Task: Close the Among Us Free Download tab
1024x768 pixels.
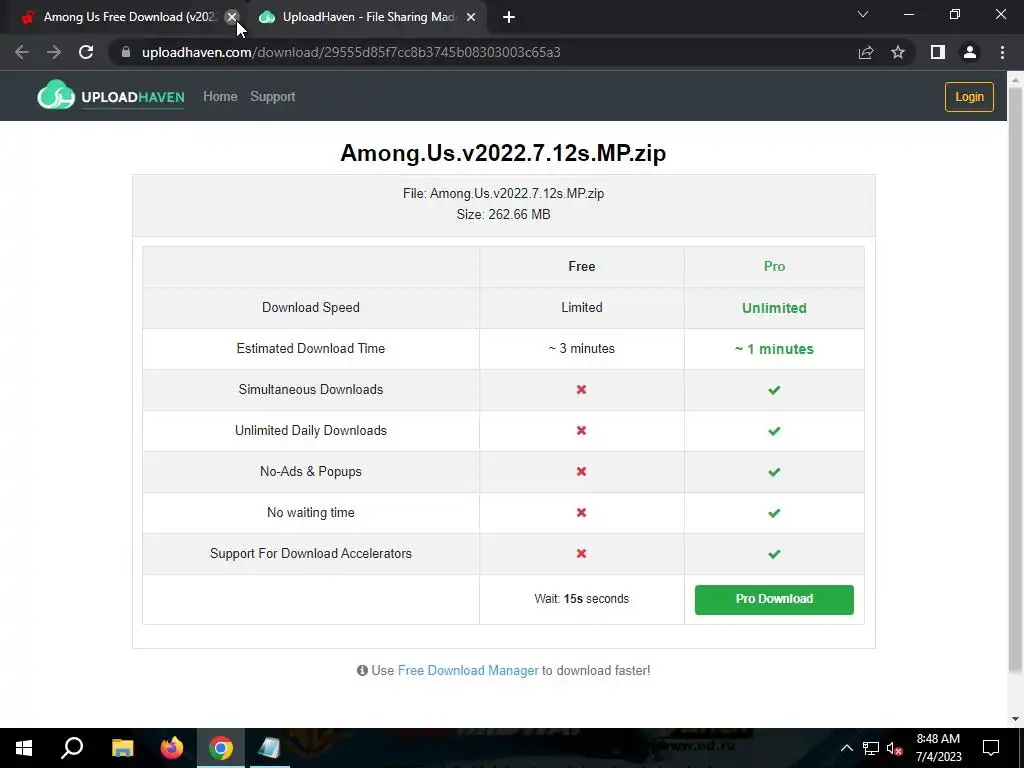Action: pos(231,17)
